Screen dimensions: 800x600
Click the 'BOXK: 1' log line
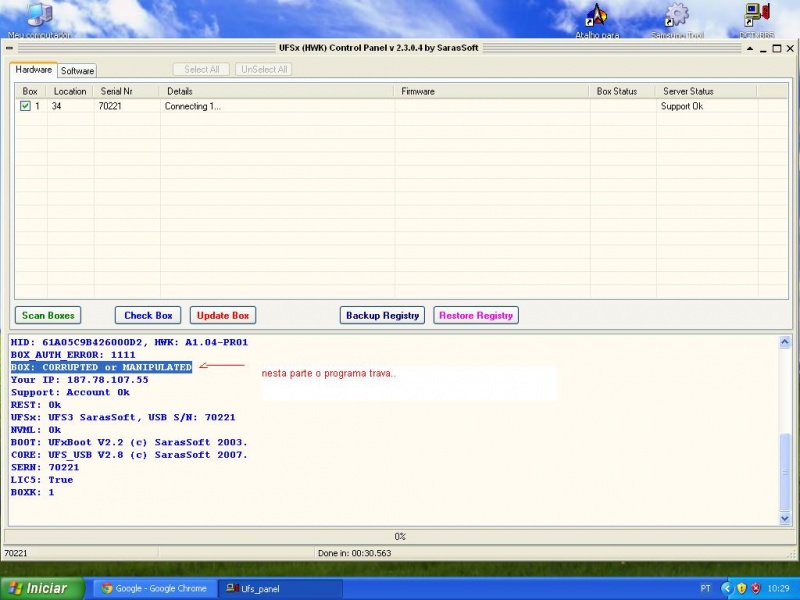pos(32,492)
